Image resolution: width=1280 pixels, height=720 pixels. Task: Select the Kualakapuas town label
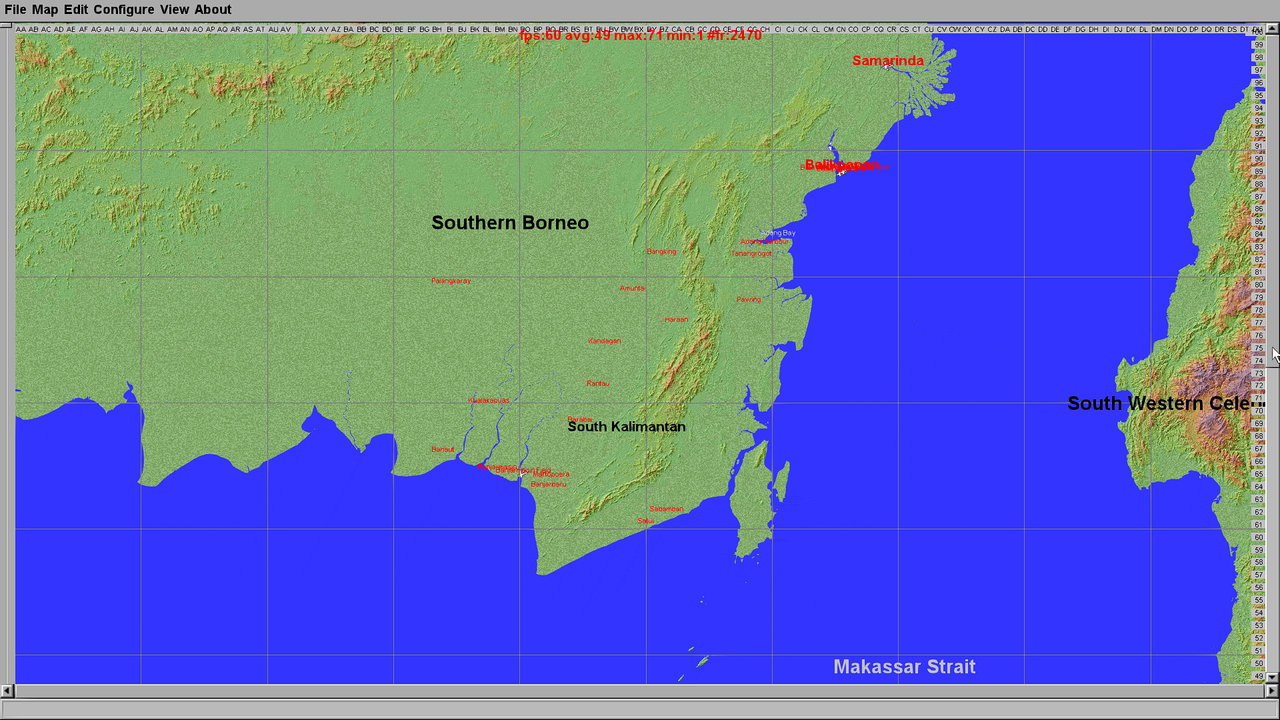click(x=489, y=401)
